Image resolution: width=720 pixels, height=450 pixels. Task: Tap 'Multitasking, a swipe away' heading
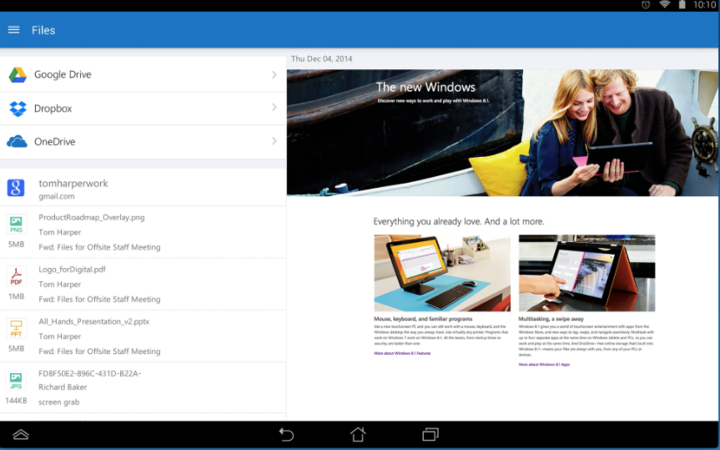click(x=551, y=319)
